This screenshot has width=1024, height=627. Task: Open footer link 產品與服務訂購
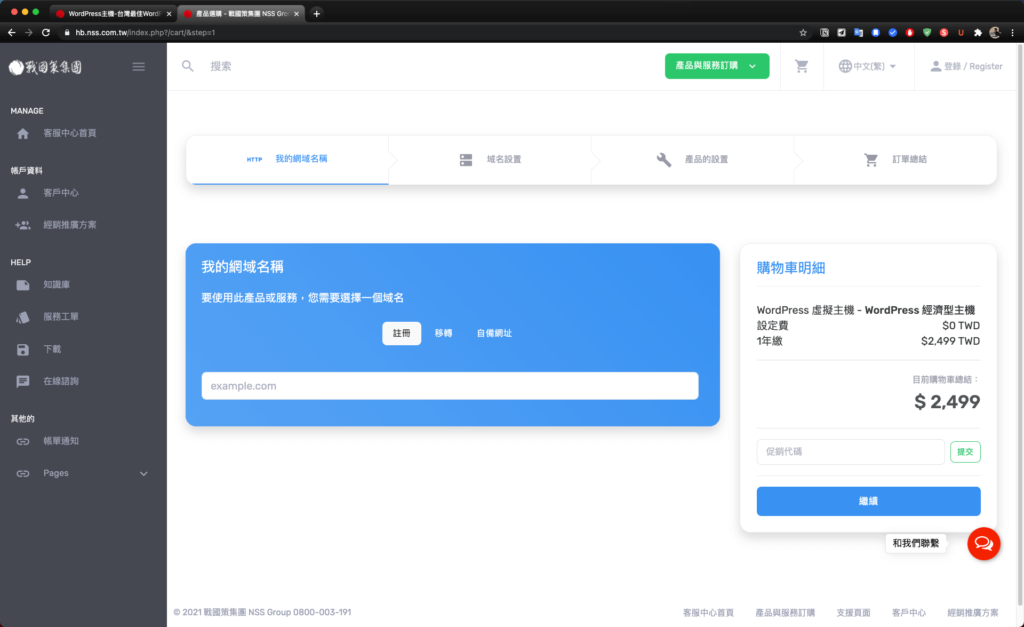(785, 613)
